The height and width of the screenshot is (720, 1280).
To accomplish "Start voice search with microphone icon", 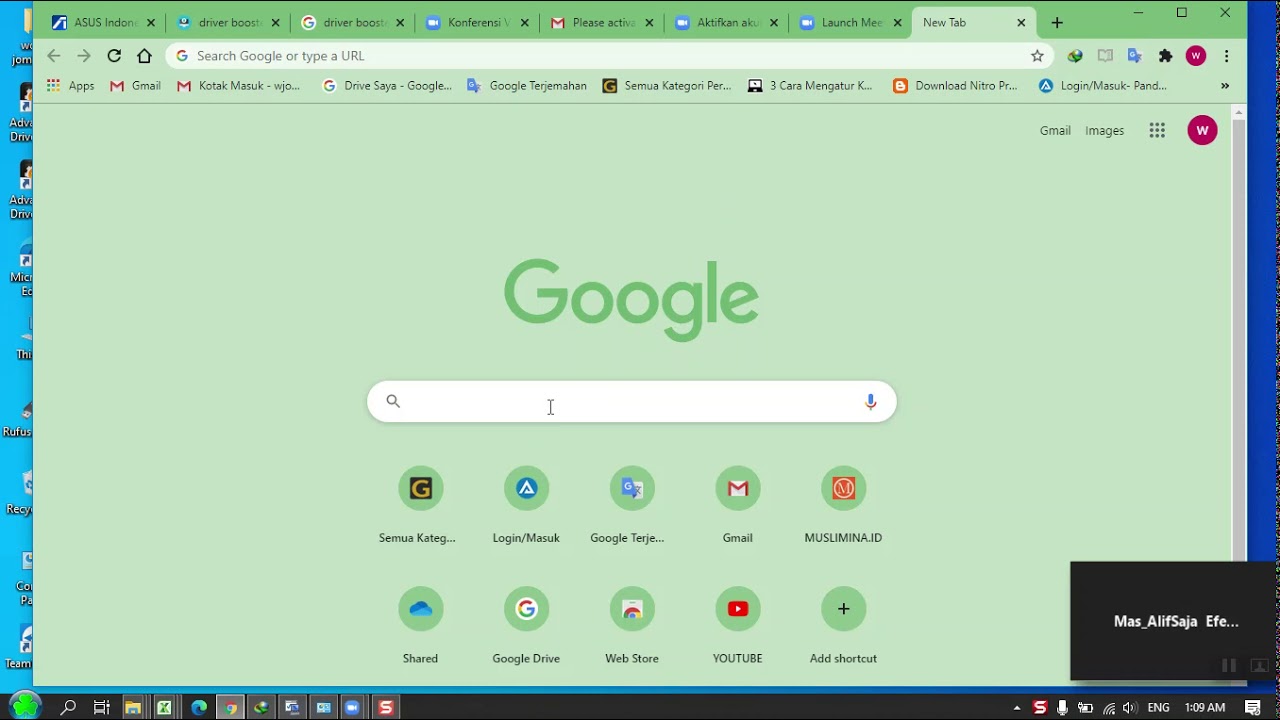I will (870, 401).
